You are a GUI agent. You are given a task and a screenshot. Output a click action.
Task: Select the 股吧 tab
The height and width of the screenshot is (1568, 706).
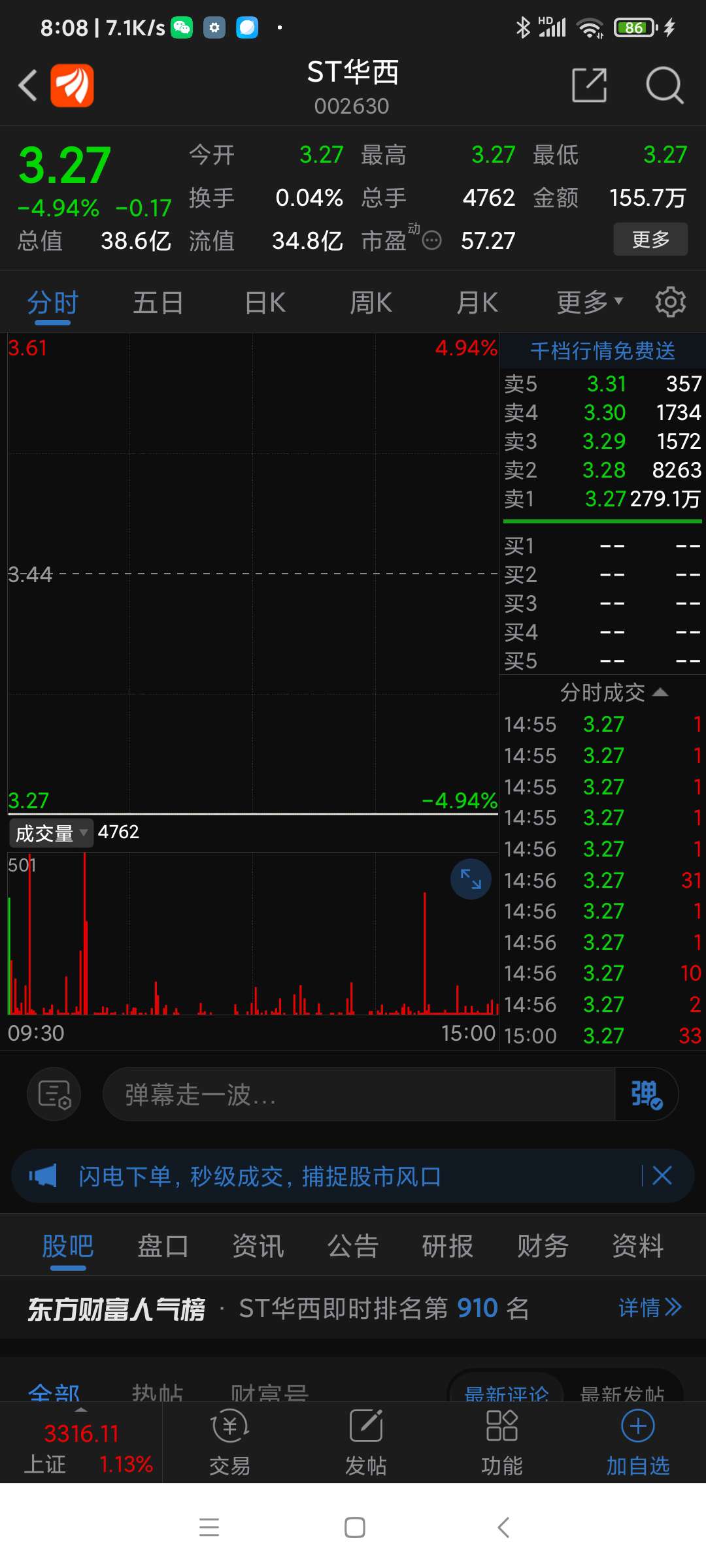pyautogui.click(x=68, y=1246)
